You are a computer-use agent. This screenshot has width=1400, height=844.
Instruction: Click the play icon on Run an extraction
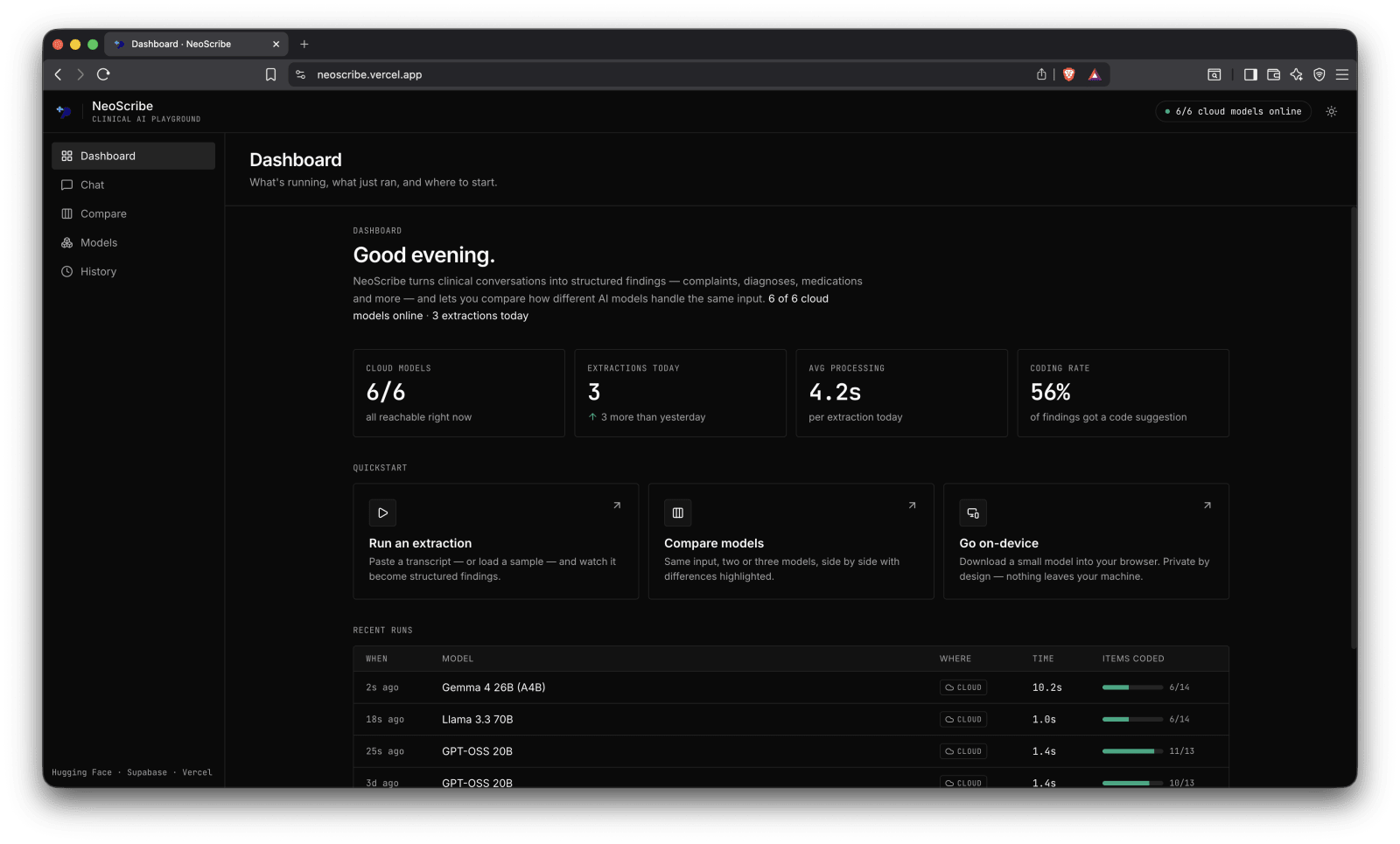pos(382,513)
